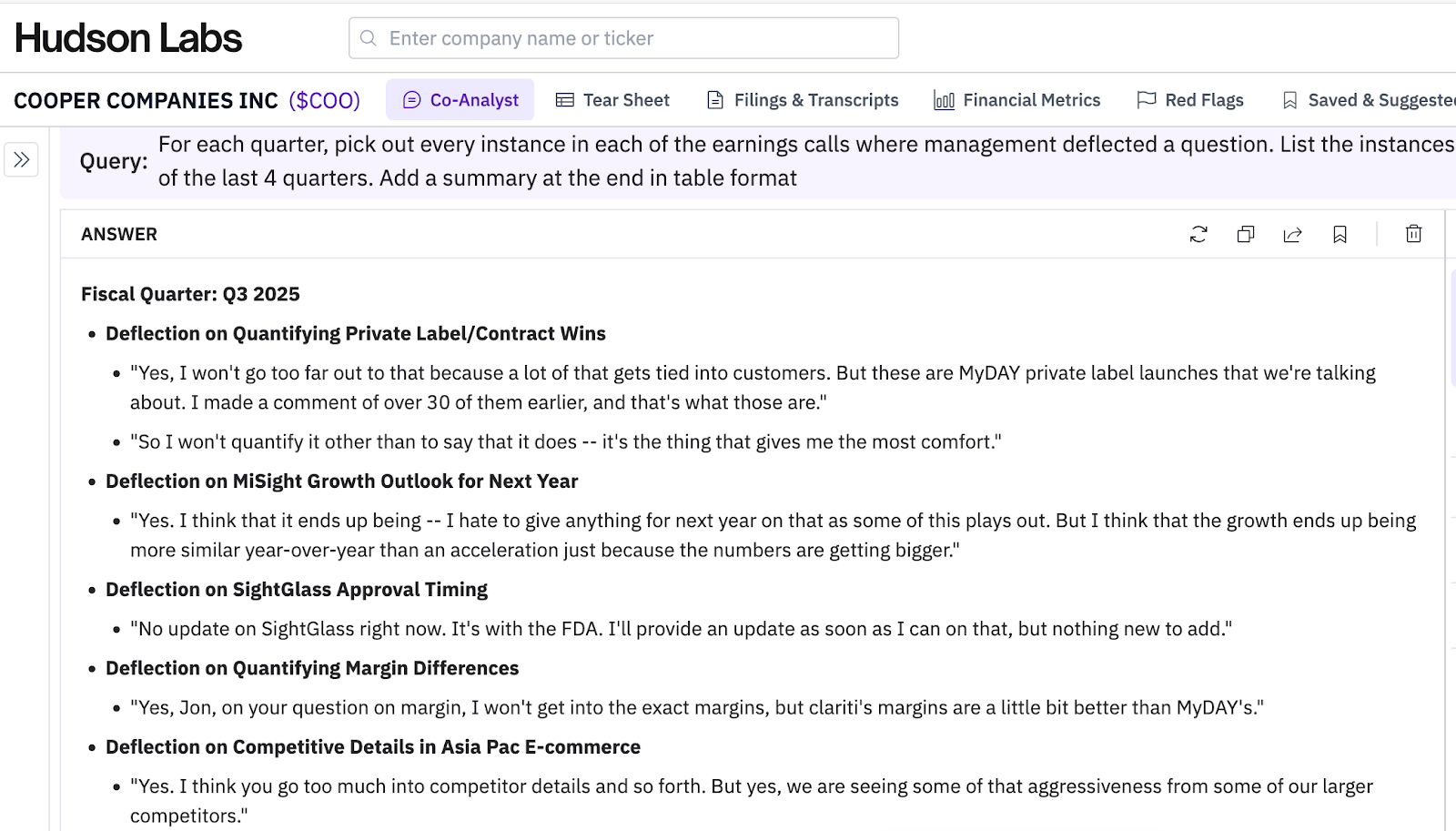Click the Red Flags flag icon
1456x831 pixels.
1147,100
